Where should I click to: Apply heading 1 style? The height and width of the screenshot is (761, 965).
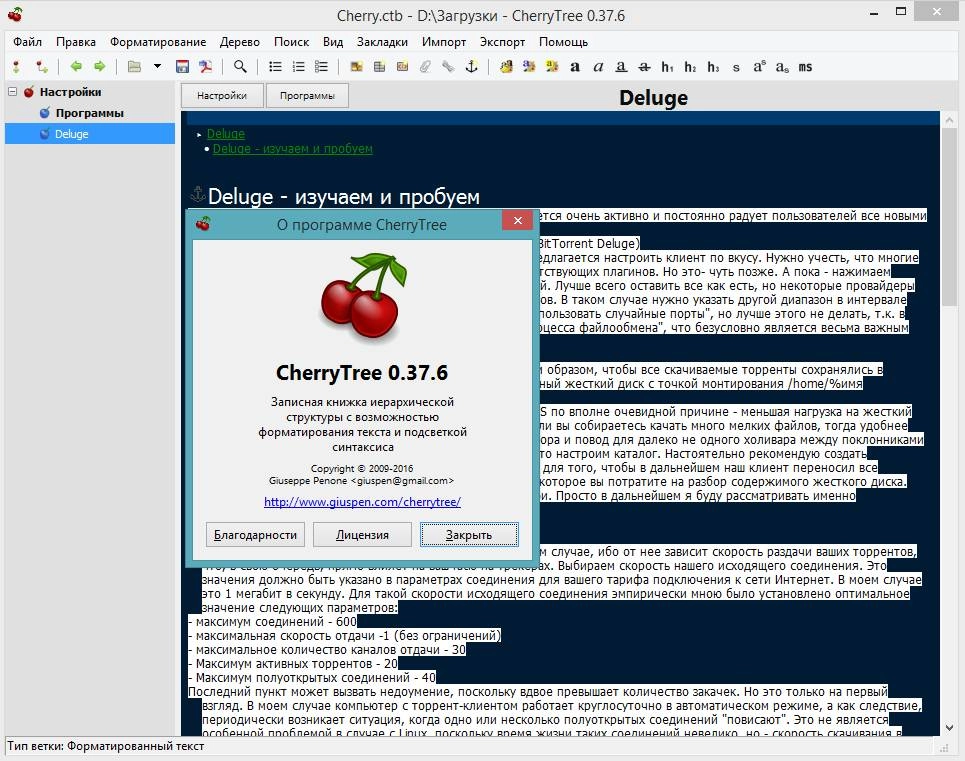[x=667, y=66]
